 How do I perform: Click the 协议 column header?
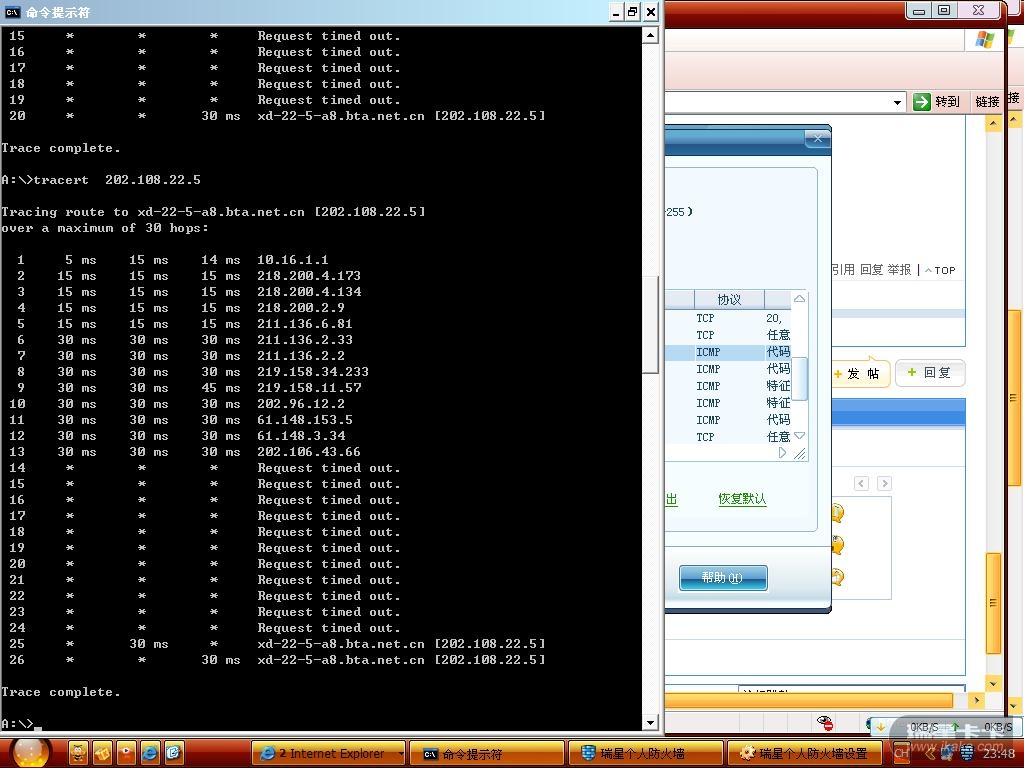pyautogui.click(x=729, y=299)
